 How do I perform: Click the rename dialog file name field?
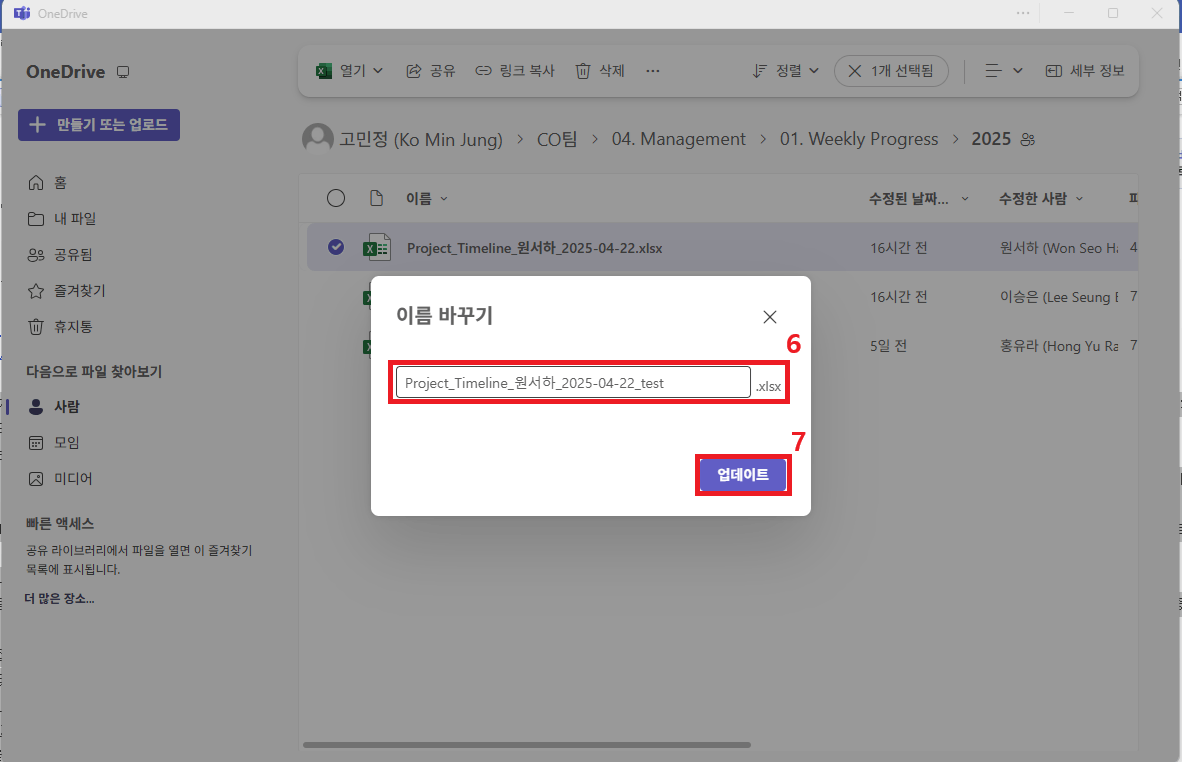(573, 382)
